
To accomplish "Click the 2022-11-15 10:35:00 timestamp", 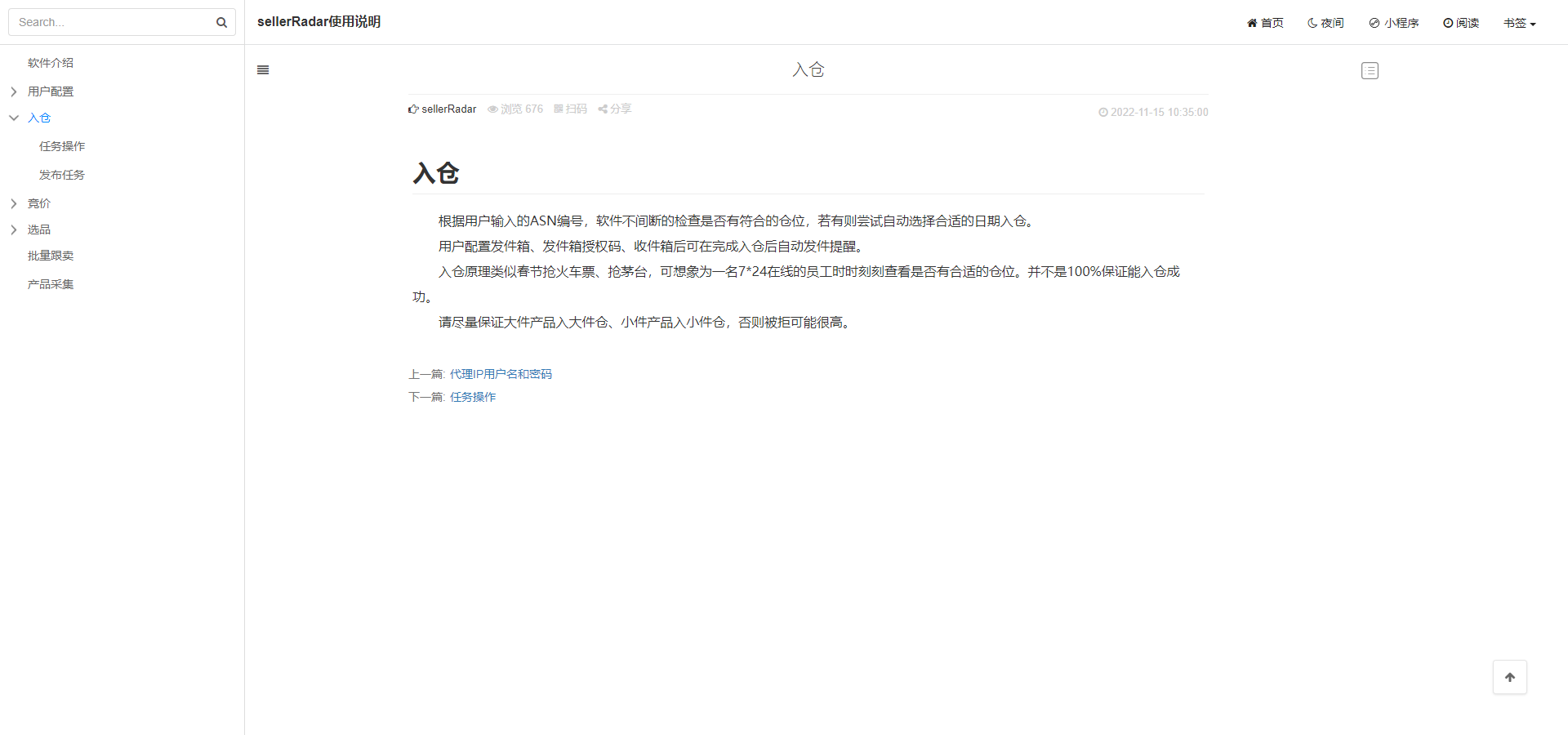I will coord(1153,113).
